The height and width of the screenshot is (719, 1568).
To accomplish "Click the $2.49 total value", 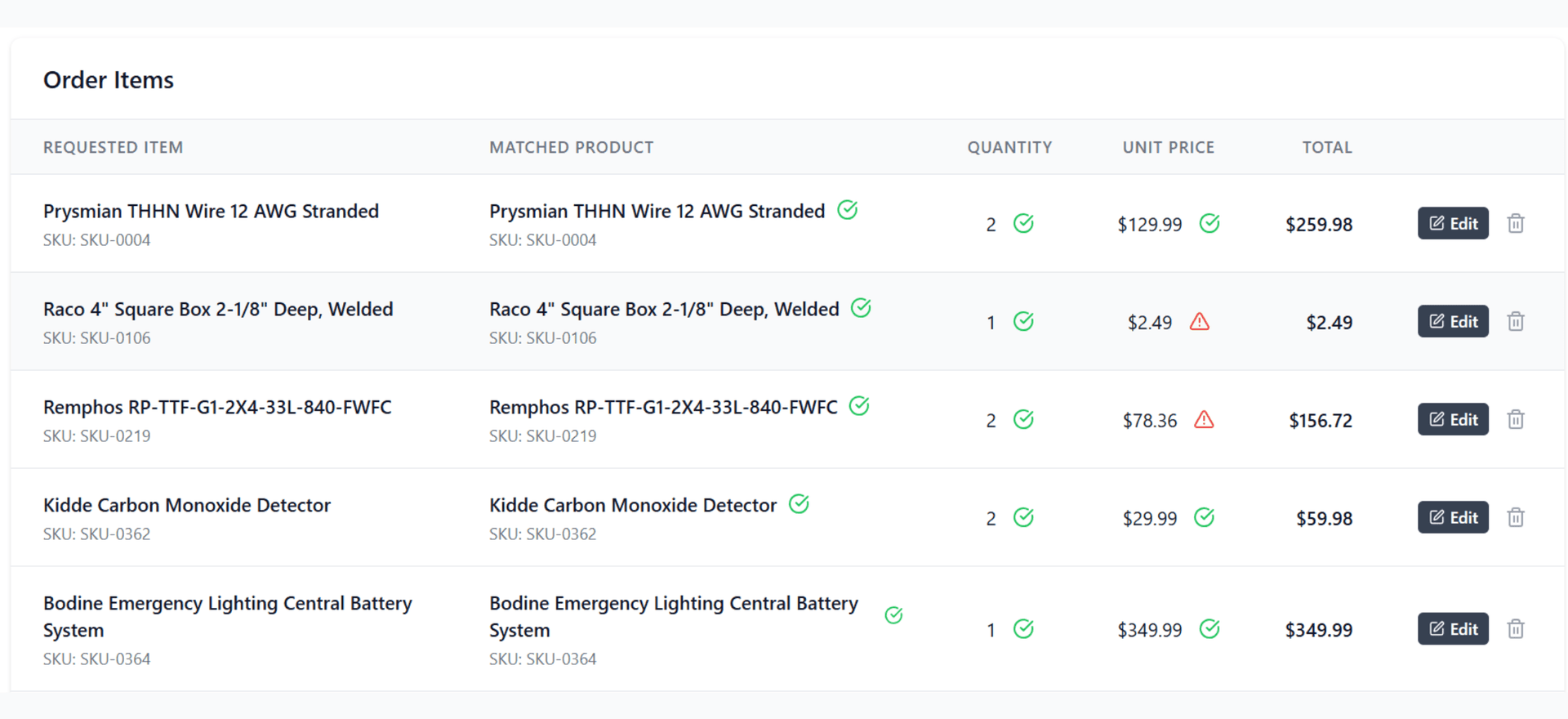I will coord(1330,322).
